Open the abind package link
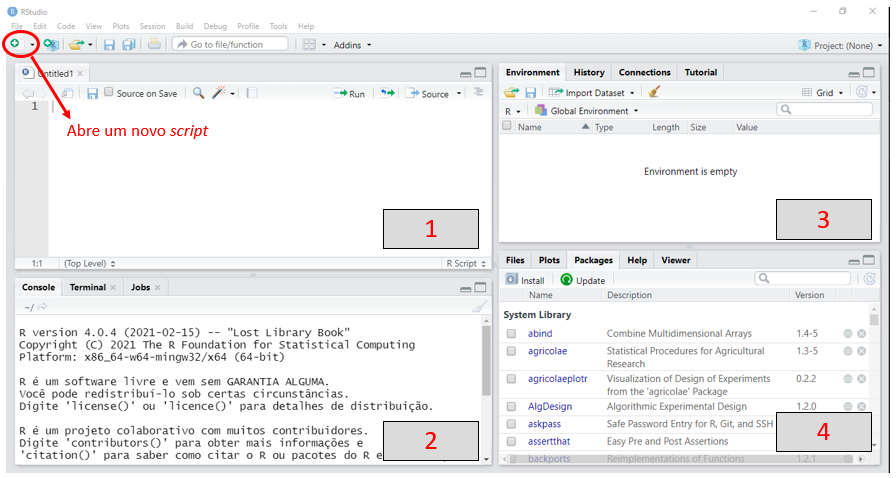The width and height of the screenshot is (896, 478). click(x=540, y=333)
